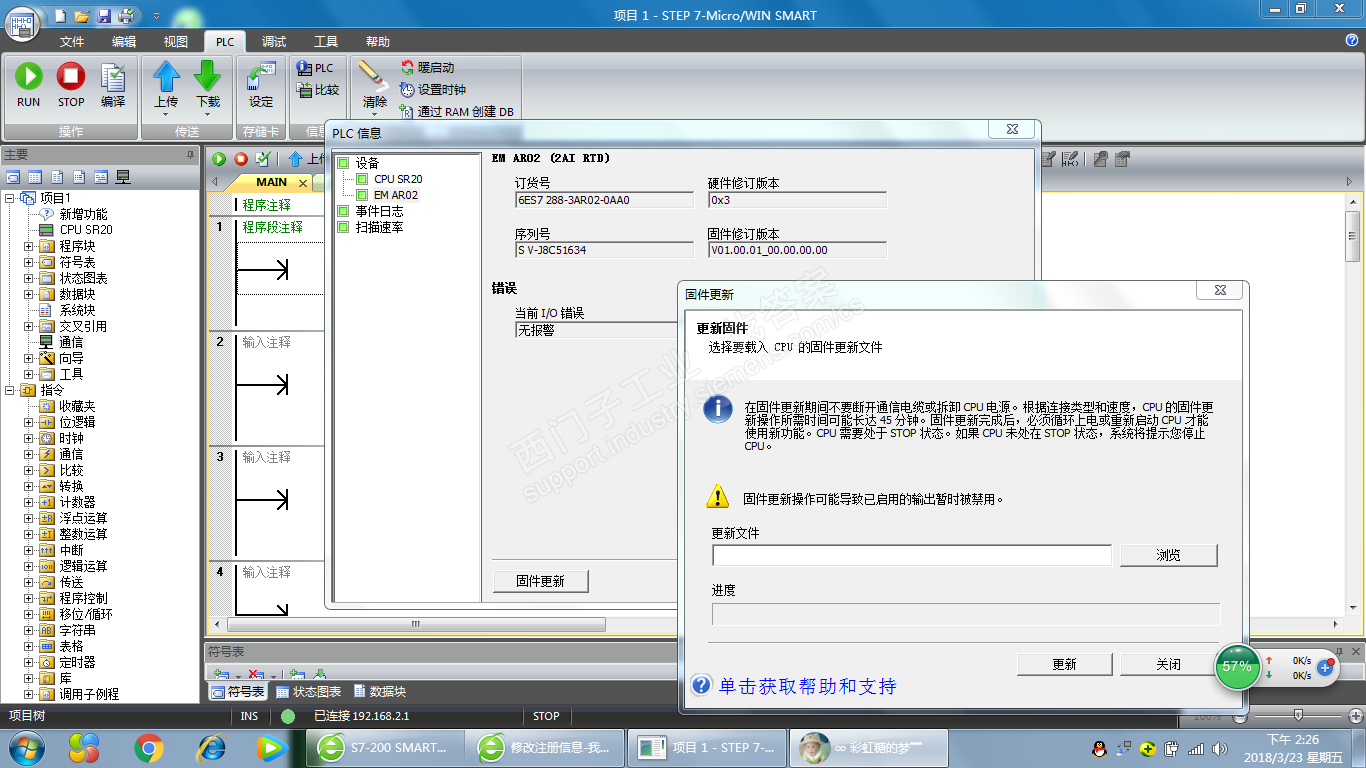Click the small red stop icon in editor toolbar

tap(241, 159)
